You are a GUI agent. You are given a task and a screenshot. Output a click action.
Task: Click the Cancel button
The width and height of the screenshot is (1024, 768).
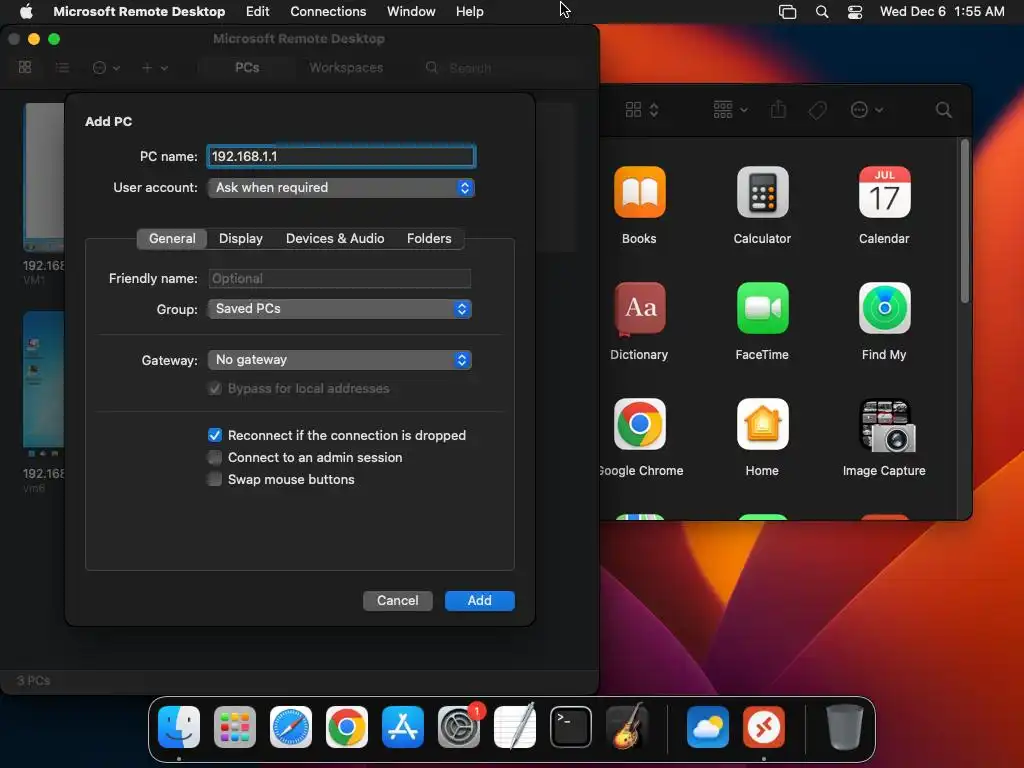tap(398, 601)
